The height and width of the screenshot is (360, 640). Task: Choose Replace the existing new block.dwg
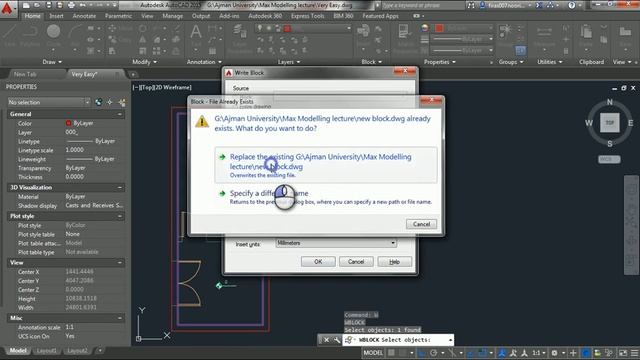pos(326,165)
